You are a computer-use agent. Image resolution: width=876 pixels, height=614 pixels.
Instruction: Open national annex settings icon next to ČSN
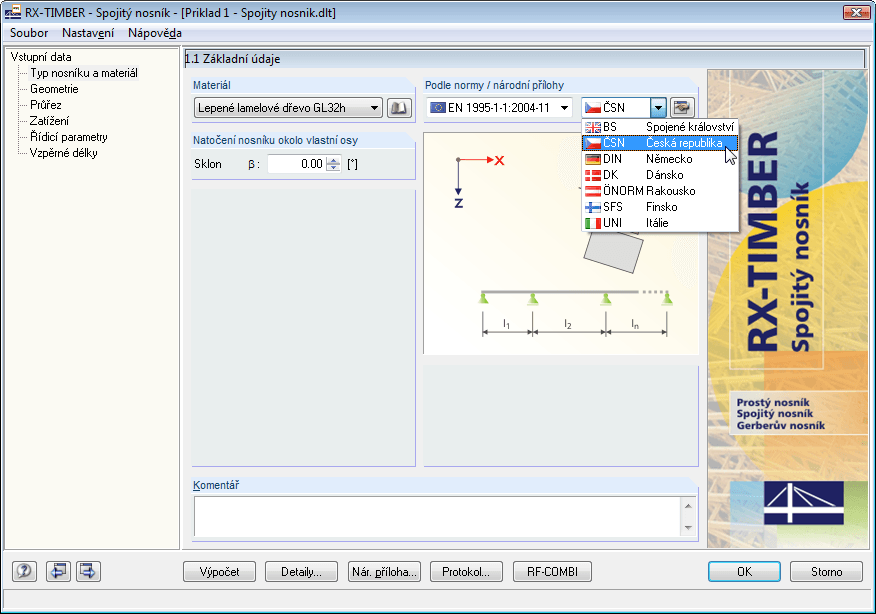coord(682,107)
